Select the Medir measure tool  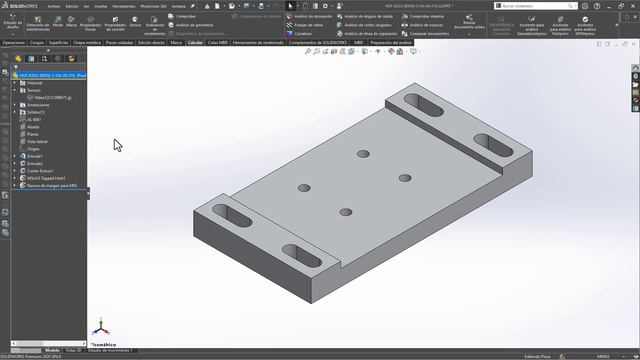tap(58, 22)
